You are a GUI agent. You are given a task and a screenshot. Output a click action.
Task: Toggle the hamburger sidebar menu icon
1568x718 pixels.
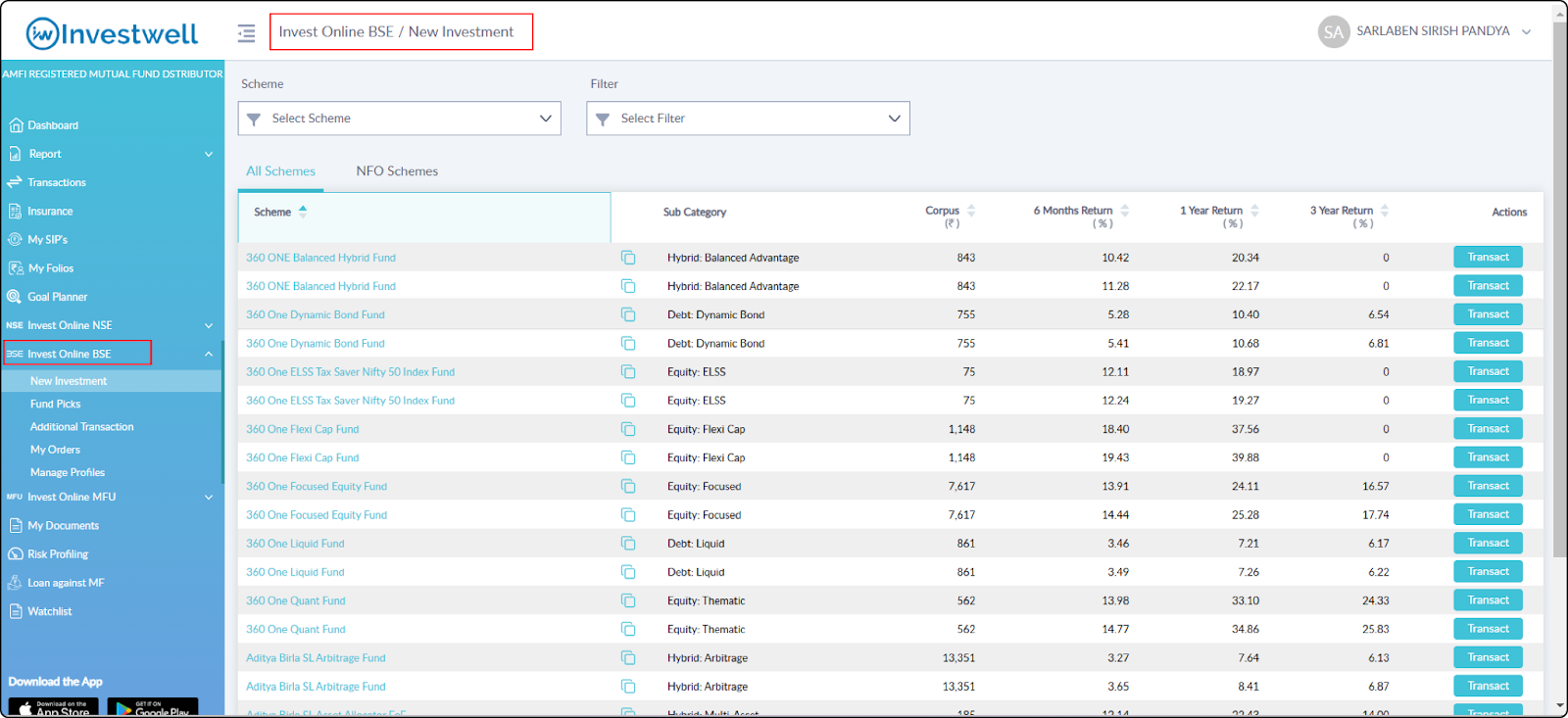click(246, 33)
